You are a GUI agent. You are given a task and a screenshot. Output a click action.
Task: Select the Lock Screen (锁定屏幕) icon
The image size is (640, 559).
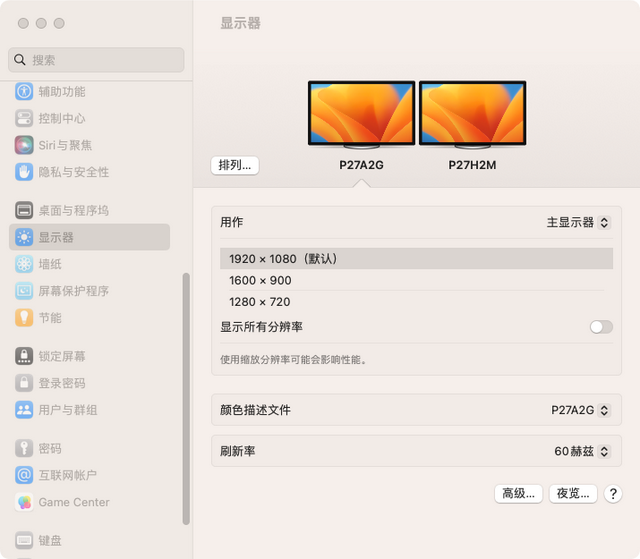[x=24, y=356]
